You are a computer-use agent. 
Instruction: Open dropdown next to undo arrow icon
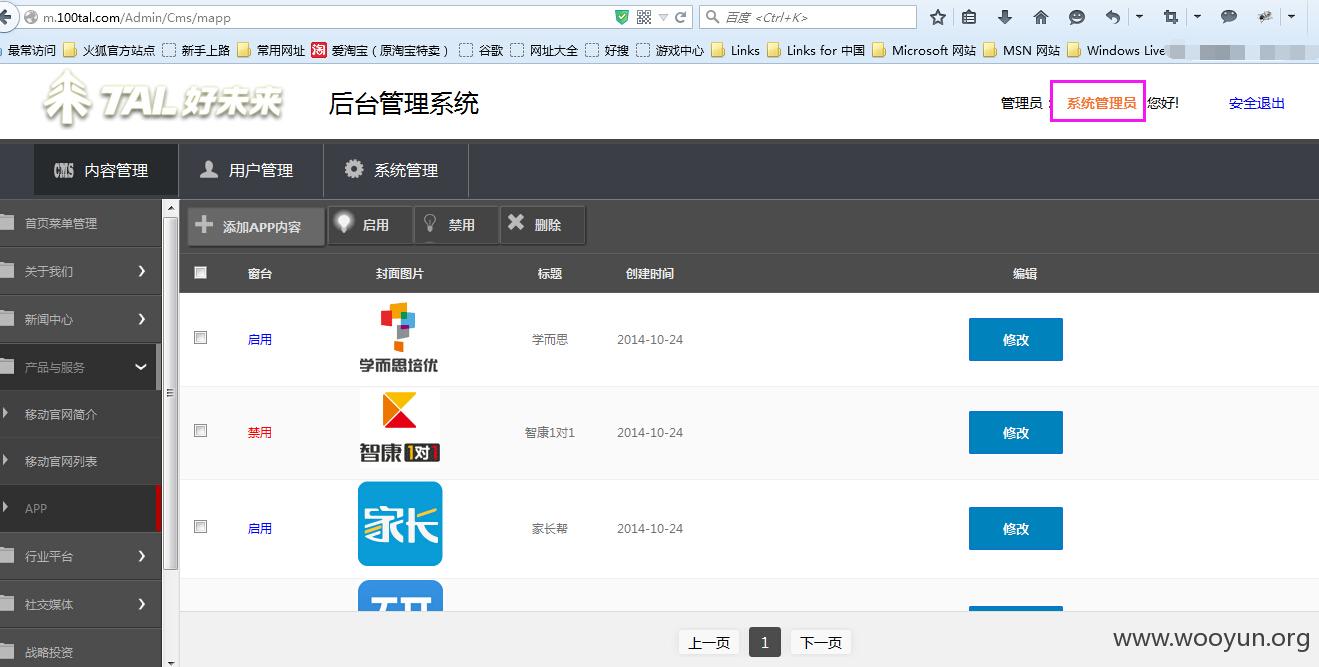(1139, 17)
